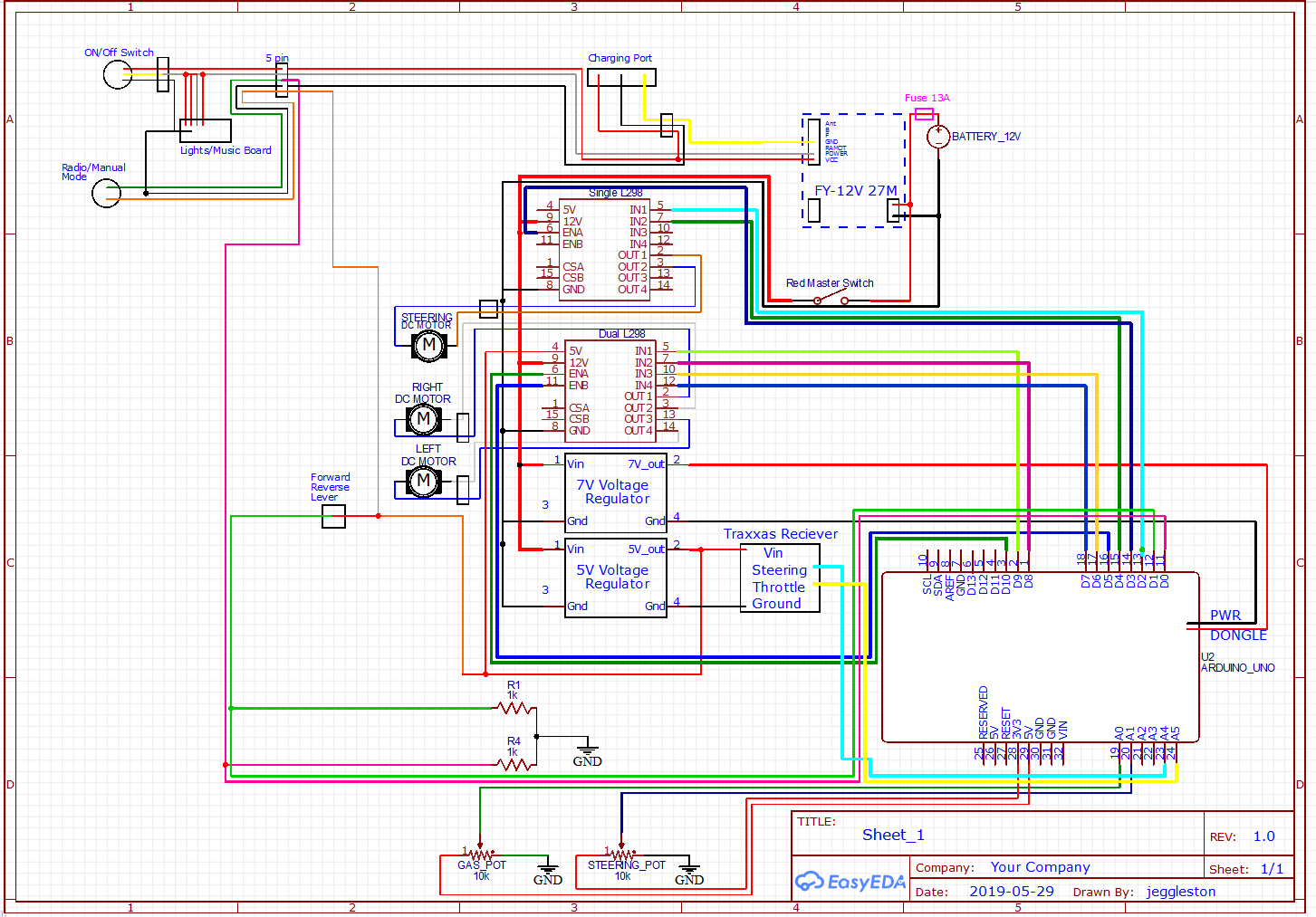Click the 7V Voltage Regulator block

tap(616, 492)
